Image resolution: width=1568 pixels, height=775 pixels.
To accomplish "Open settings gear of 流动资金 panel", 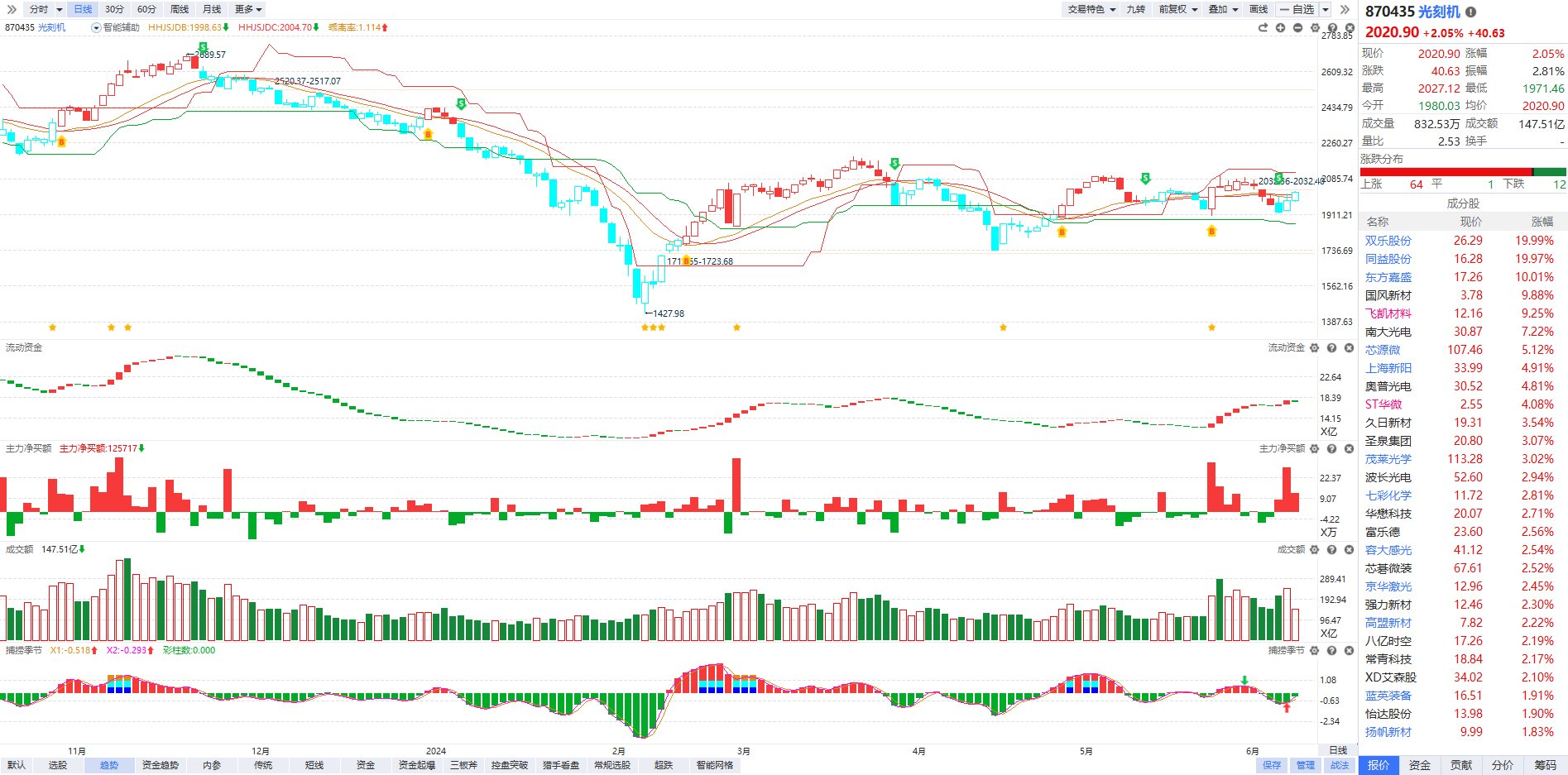I will point(1314,348).
